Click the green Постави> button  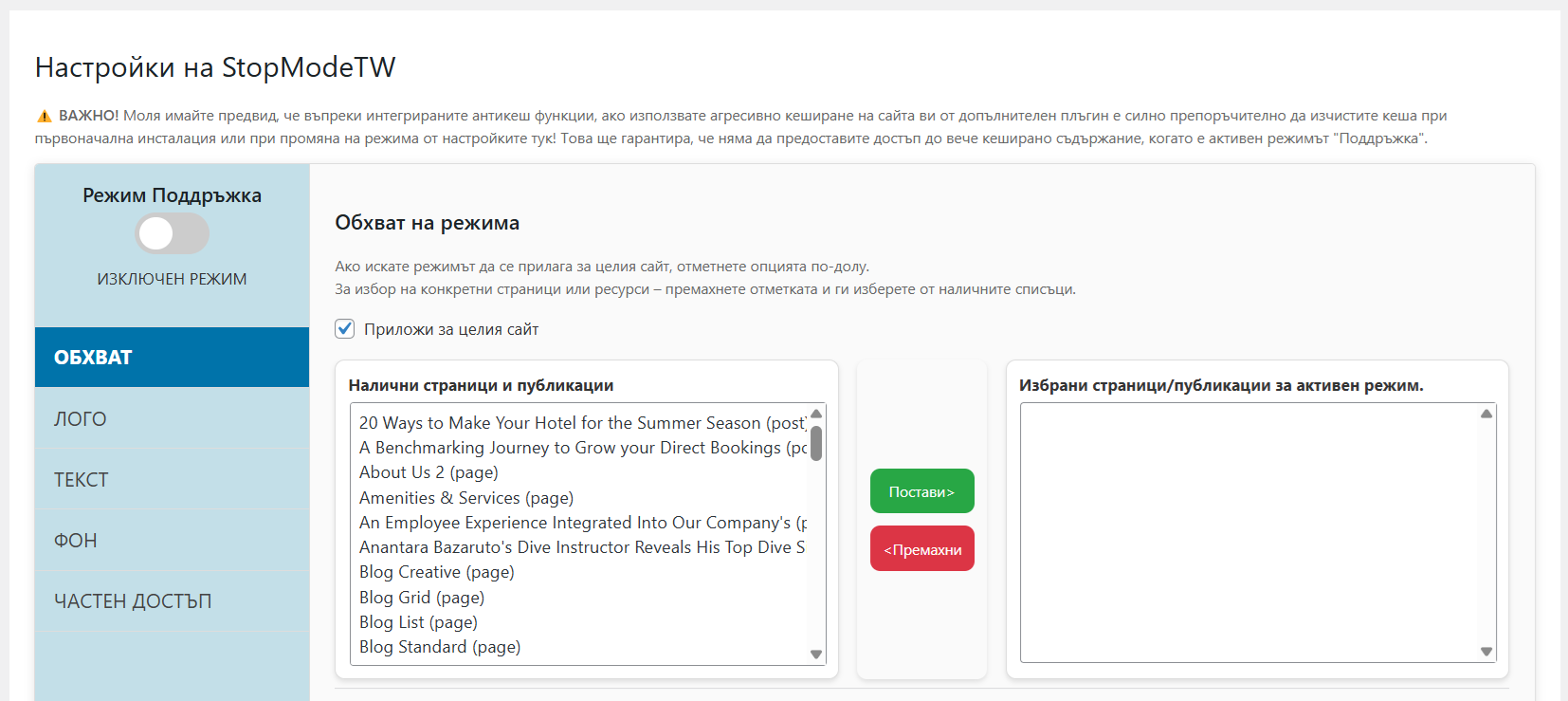(922, 491)
